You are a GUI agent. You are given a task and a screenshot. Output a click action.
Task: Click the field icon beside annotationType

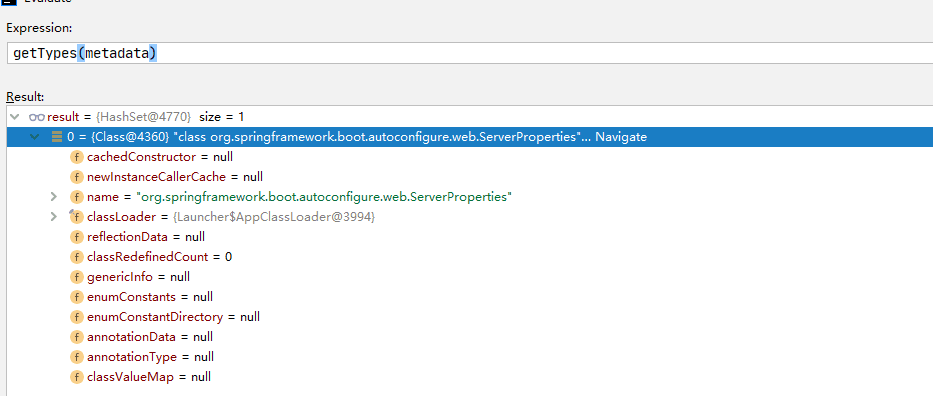pyautogui.click(x=77, y=357)
